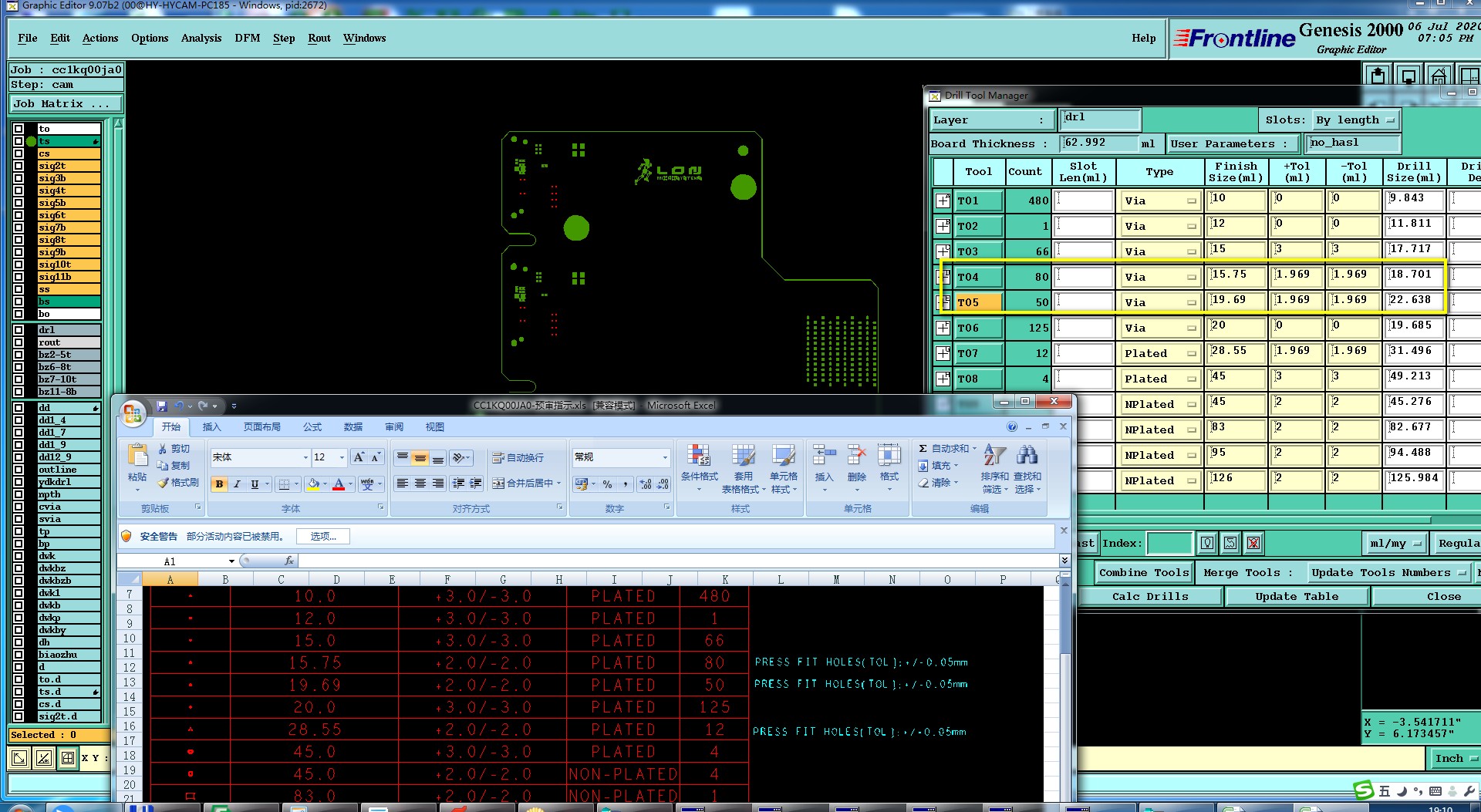Image resolution: width=1481 pixels, height=812 pixels.
Task: Click the red X icon beside Index field
Action: tap(1253, 544)
